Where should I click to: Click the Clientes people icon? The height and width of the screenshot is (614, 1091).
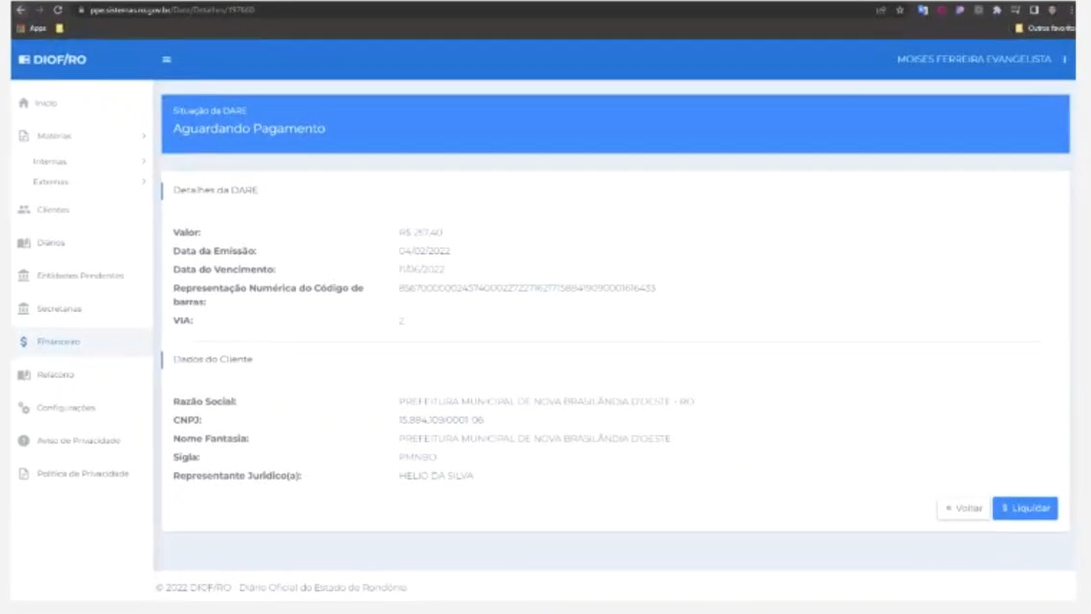pyautogui.click(x=24, y=210)
